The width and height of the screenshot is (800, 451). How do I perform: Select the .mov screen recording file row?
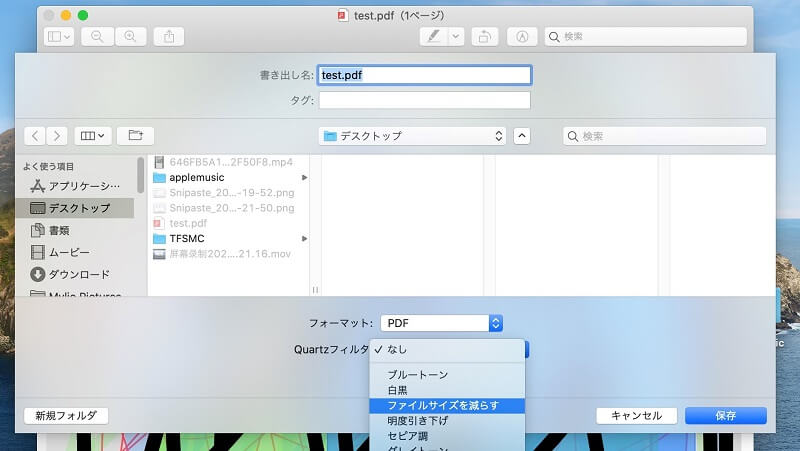coord(230,254)
